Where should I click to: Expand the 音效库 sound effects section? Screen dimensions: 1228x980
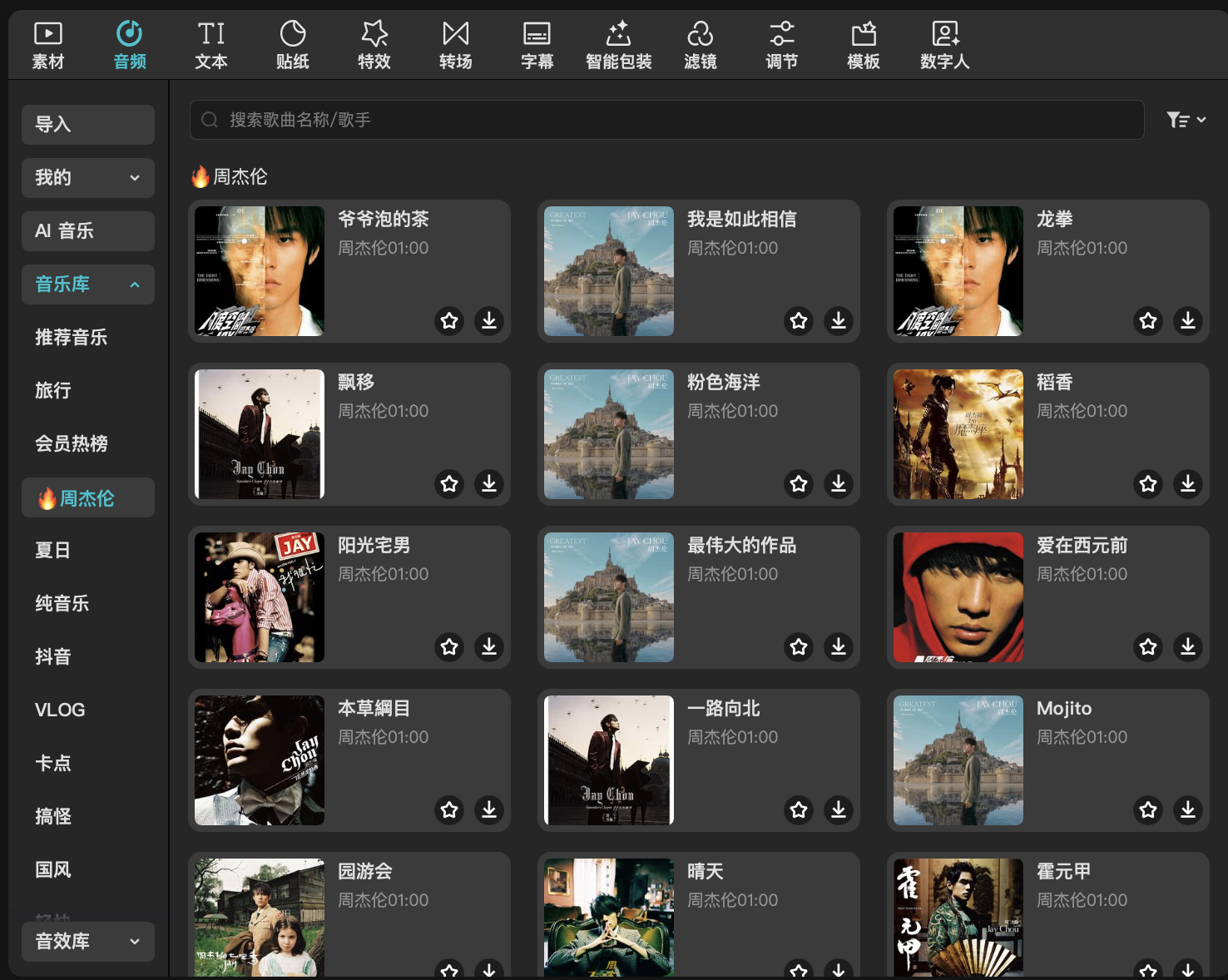coord(88,942)
